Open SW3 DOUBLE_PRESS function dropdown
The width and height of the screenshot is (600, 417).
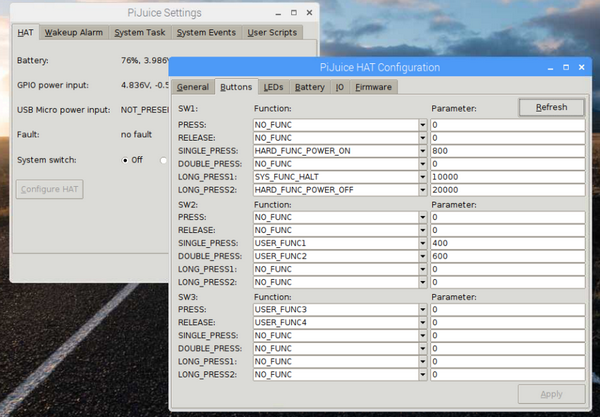pyautogui.click(x=422, y=349)
